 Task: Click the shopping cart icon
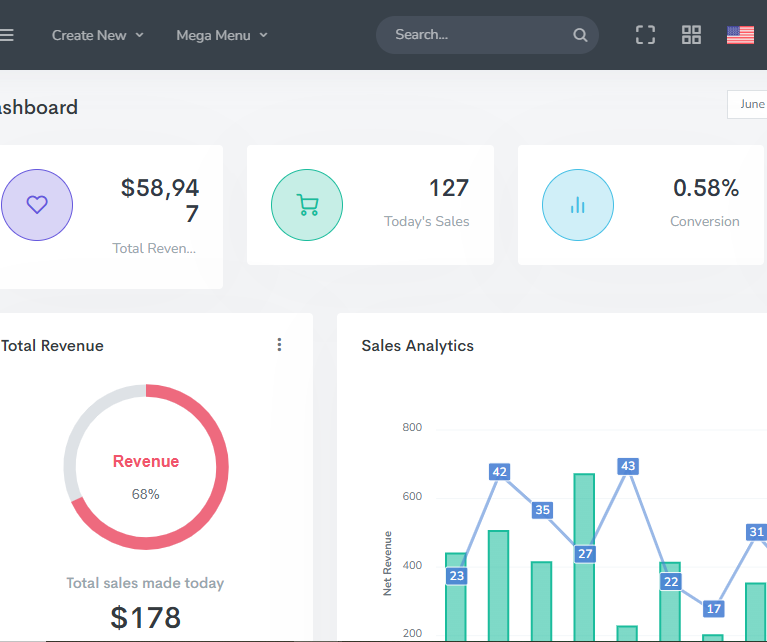(x=307, y=205)
